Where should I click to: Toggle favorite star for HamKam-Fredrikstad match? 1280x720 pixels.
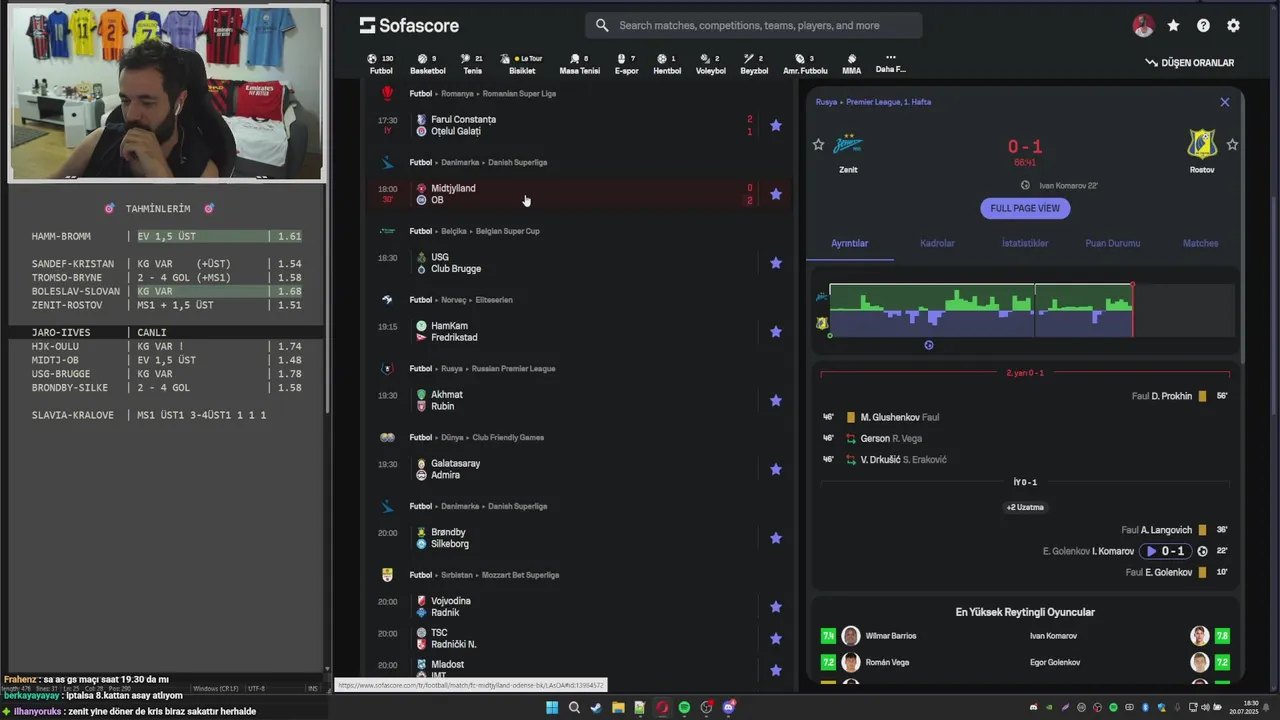pos(775,332)
